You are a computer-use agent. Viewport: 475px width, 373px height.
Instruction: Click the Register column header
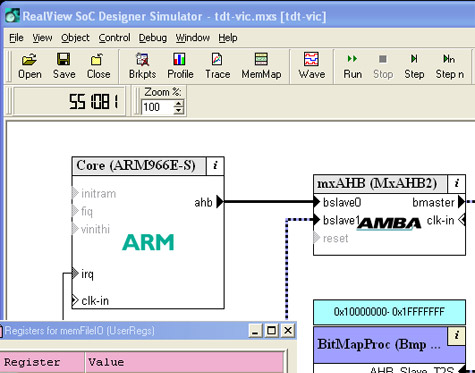point(42,362)
